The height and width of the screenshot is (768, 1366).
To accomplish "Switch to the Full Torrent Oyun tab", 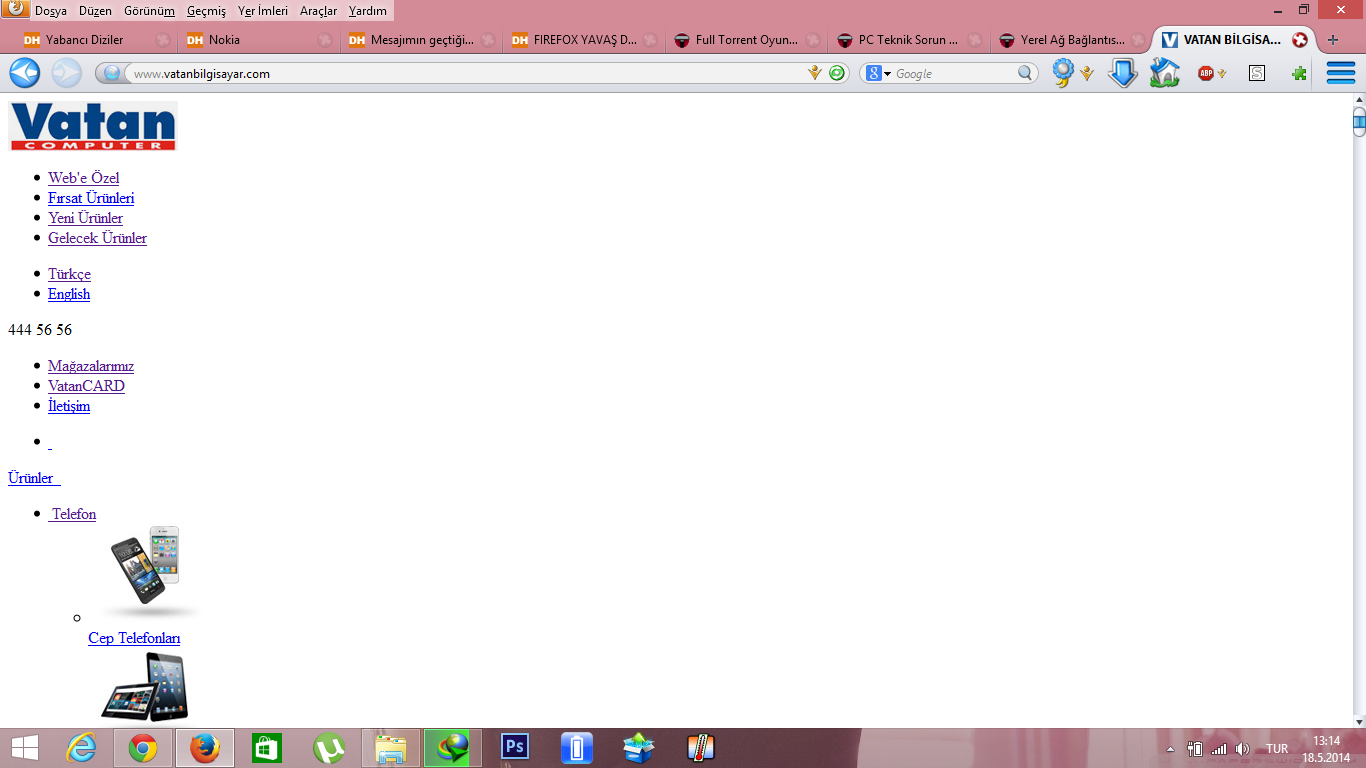I will 746,40.
